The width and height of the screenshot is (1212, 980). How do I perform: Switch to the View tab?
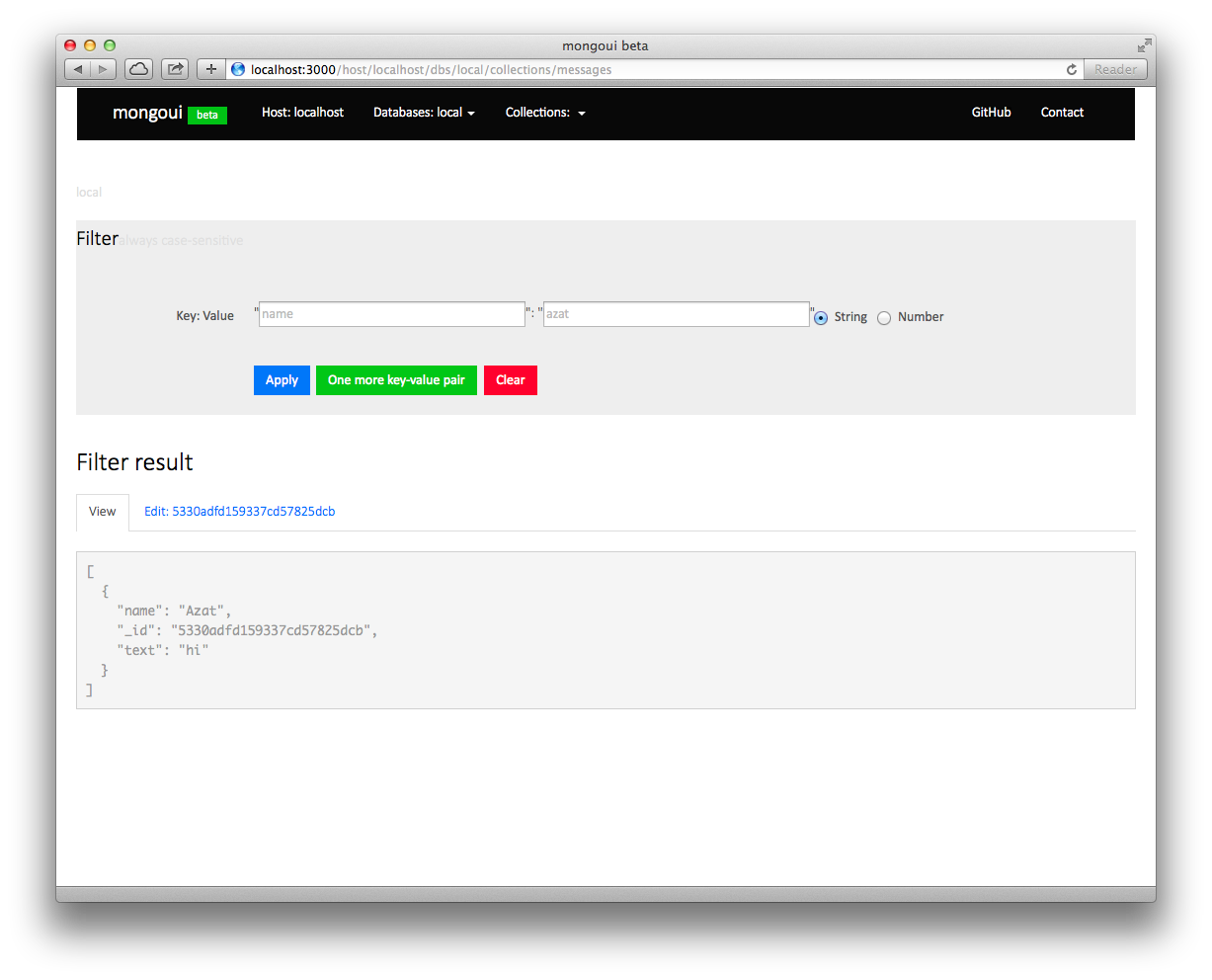103,512
